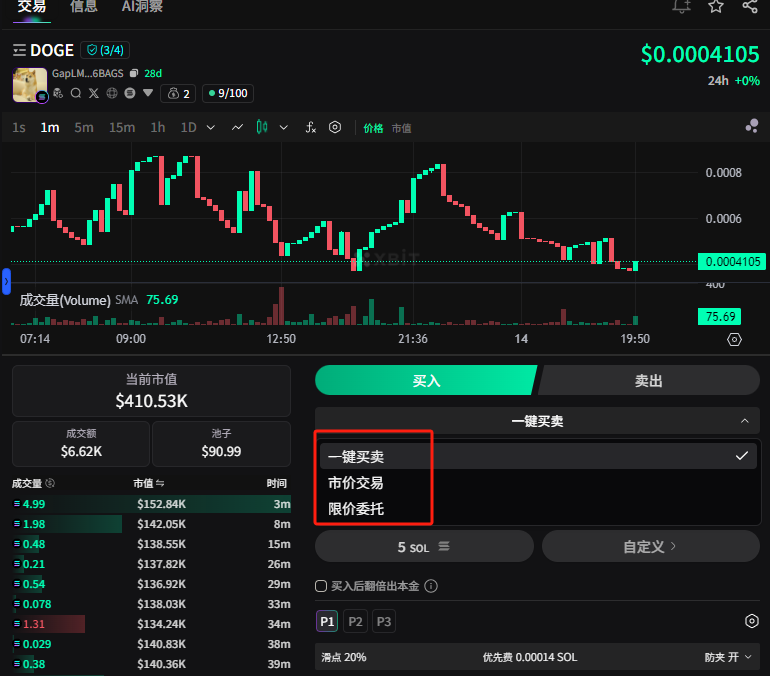Expand the chart type dropdown chevron

[x=283, y=128]
